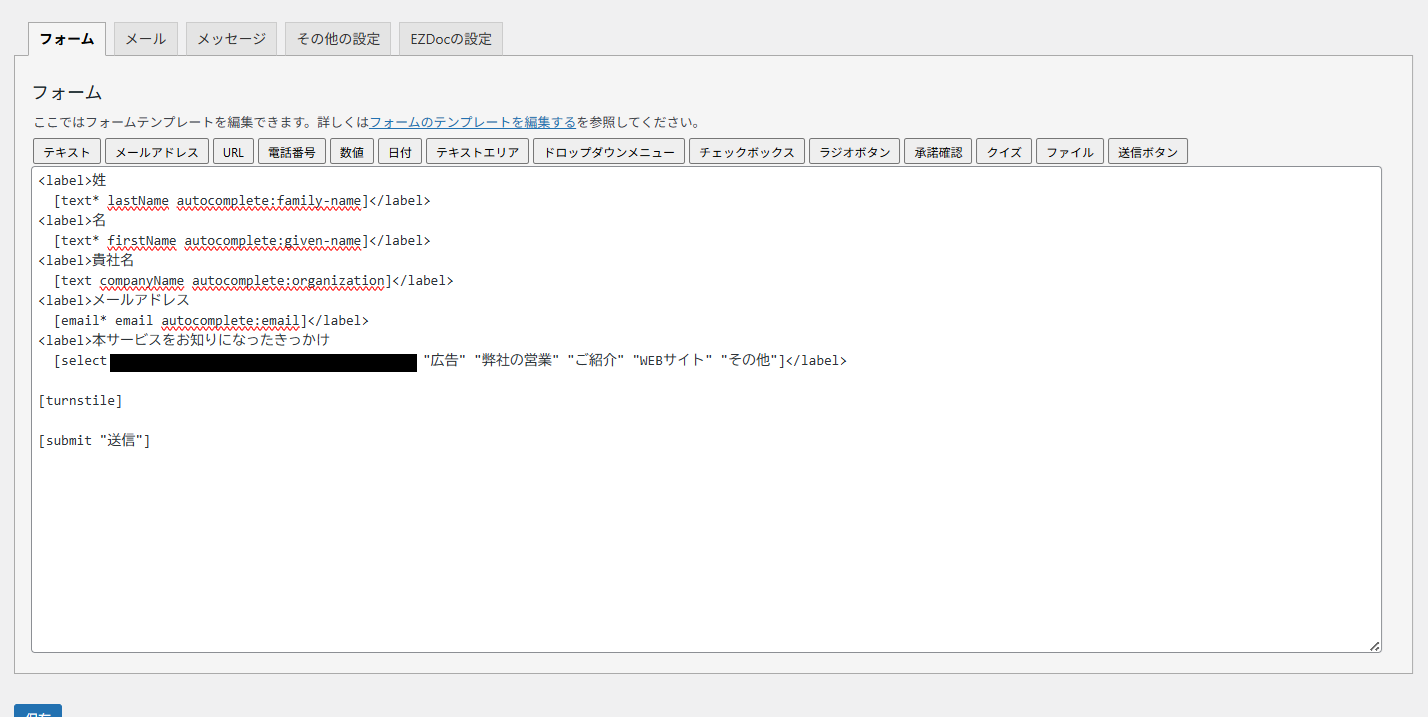Insert a テキスト field tag

pyautogui.click(x=67, y=152)
